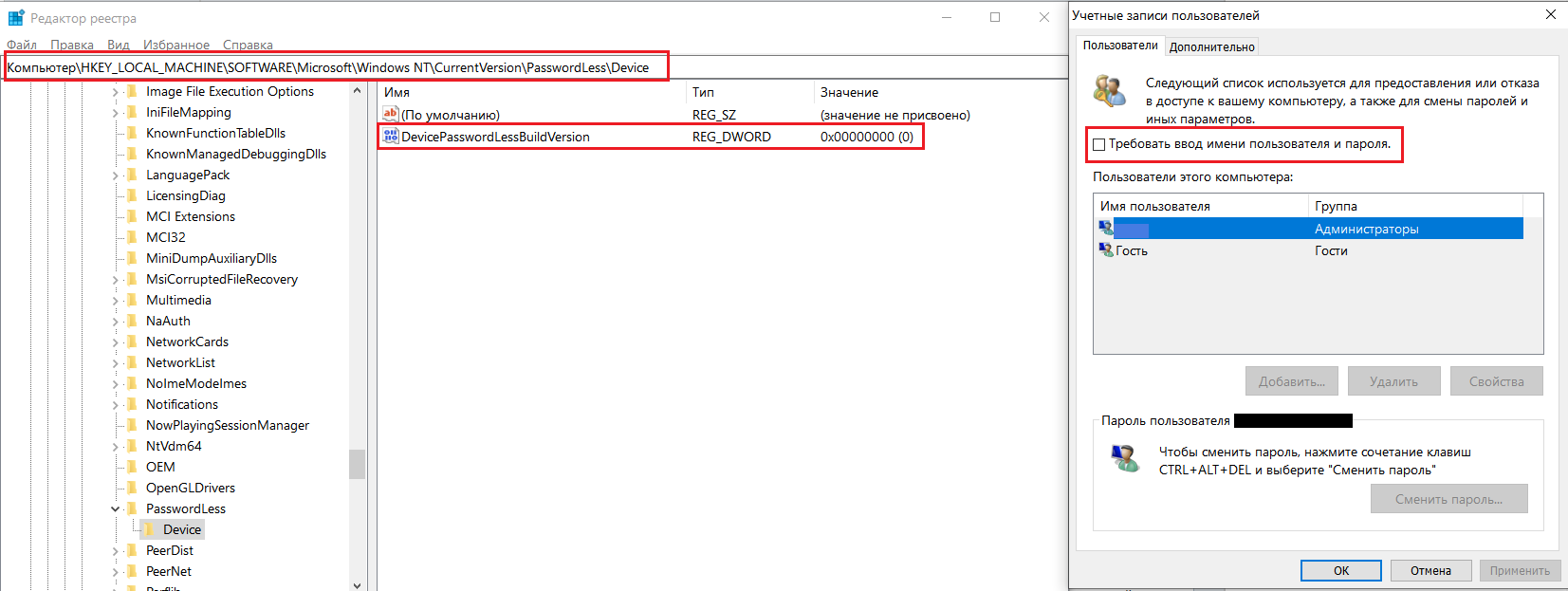Click the Device folder icon in tree
The width and height of the screenshot is (1568, 591).
149,529
